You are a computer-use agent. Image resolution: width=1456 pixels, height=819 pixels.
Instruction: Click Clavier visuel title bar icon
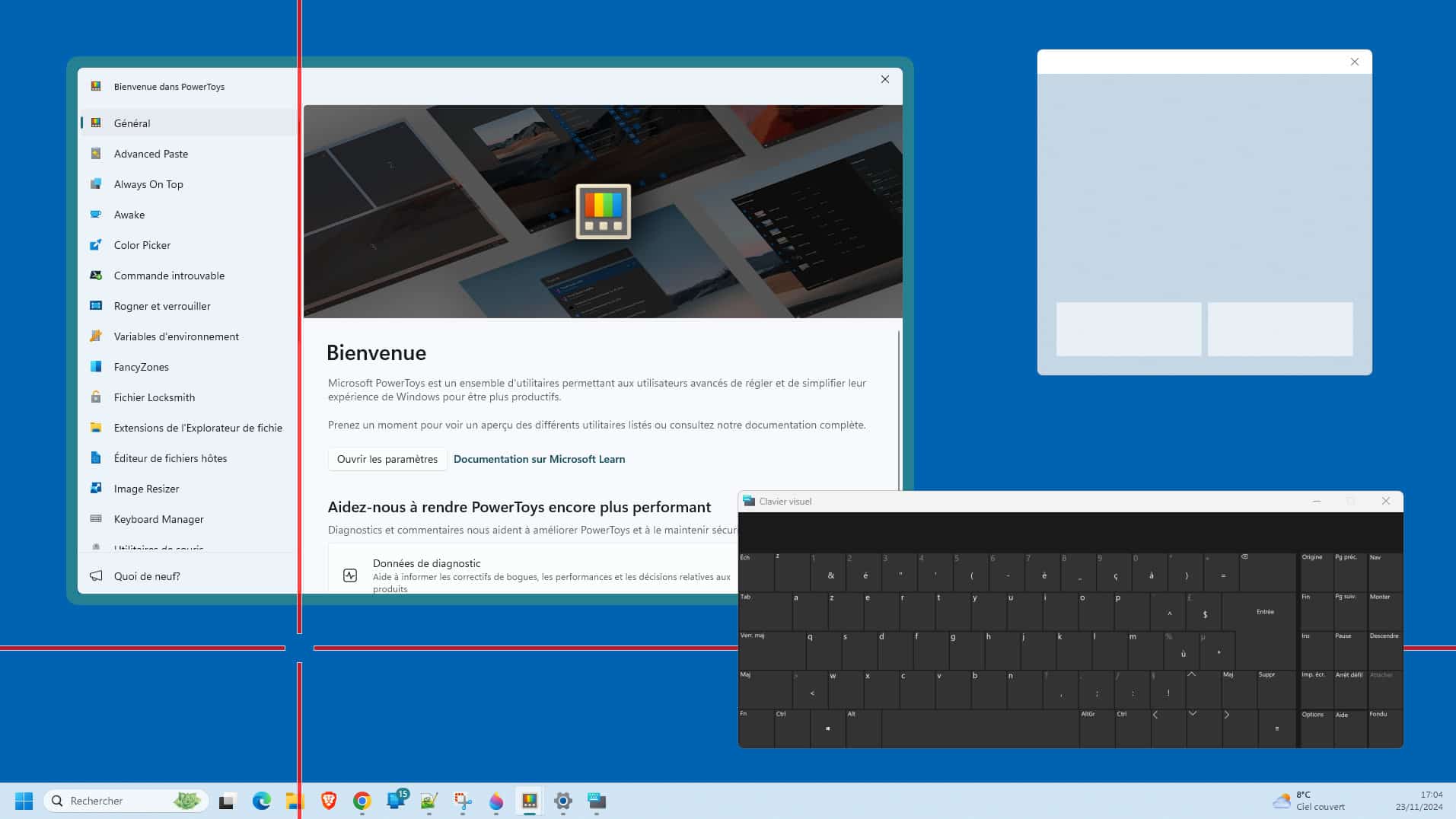pos(749,501)
